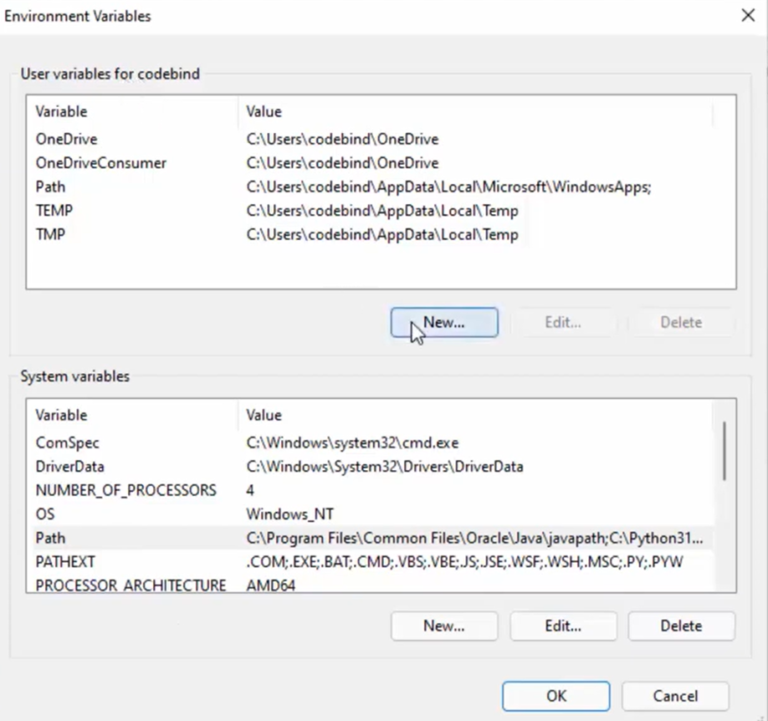Click Delete under System variables
The image size is (768, 721).
[x=681, y=626]
